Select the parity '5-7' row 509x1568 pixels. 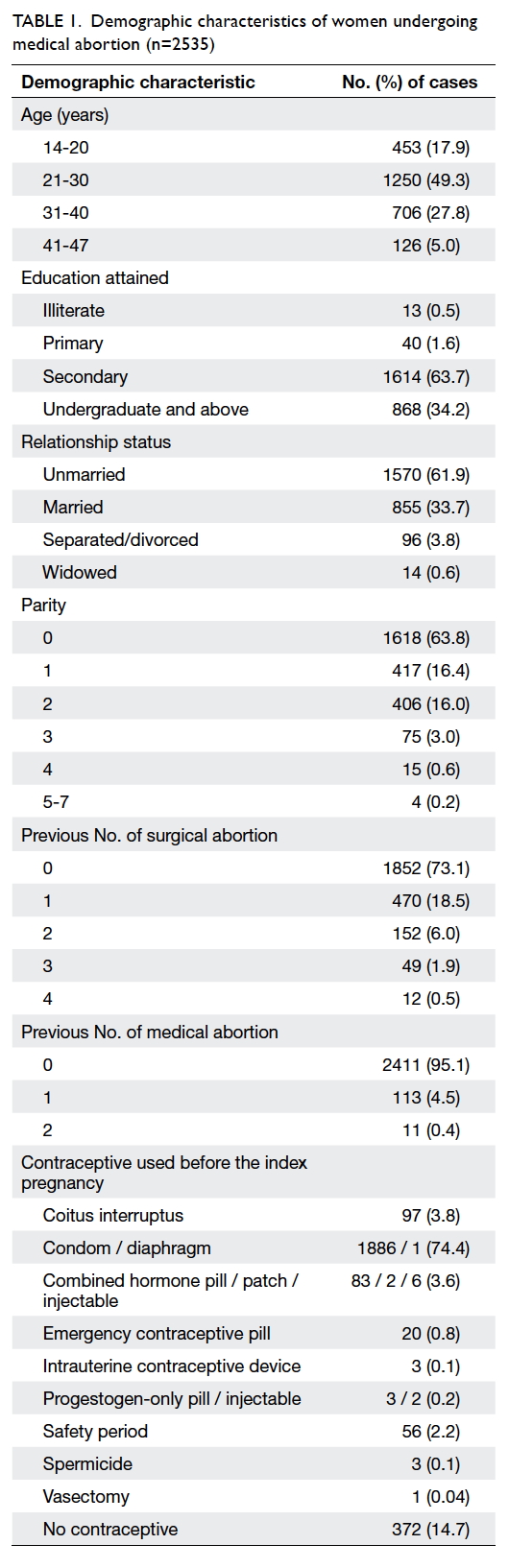click(x=254, y=802)
